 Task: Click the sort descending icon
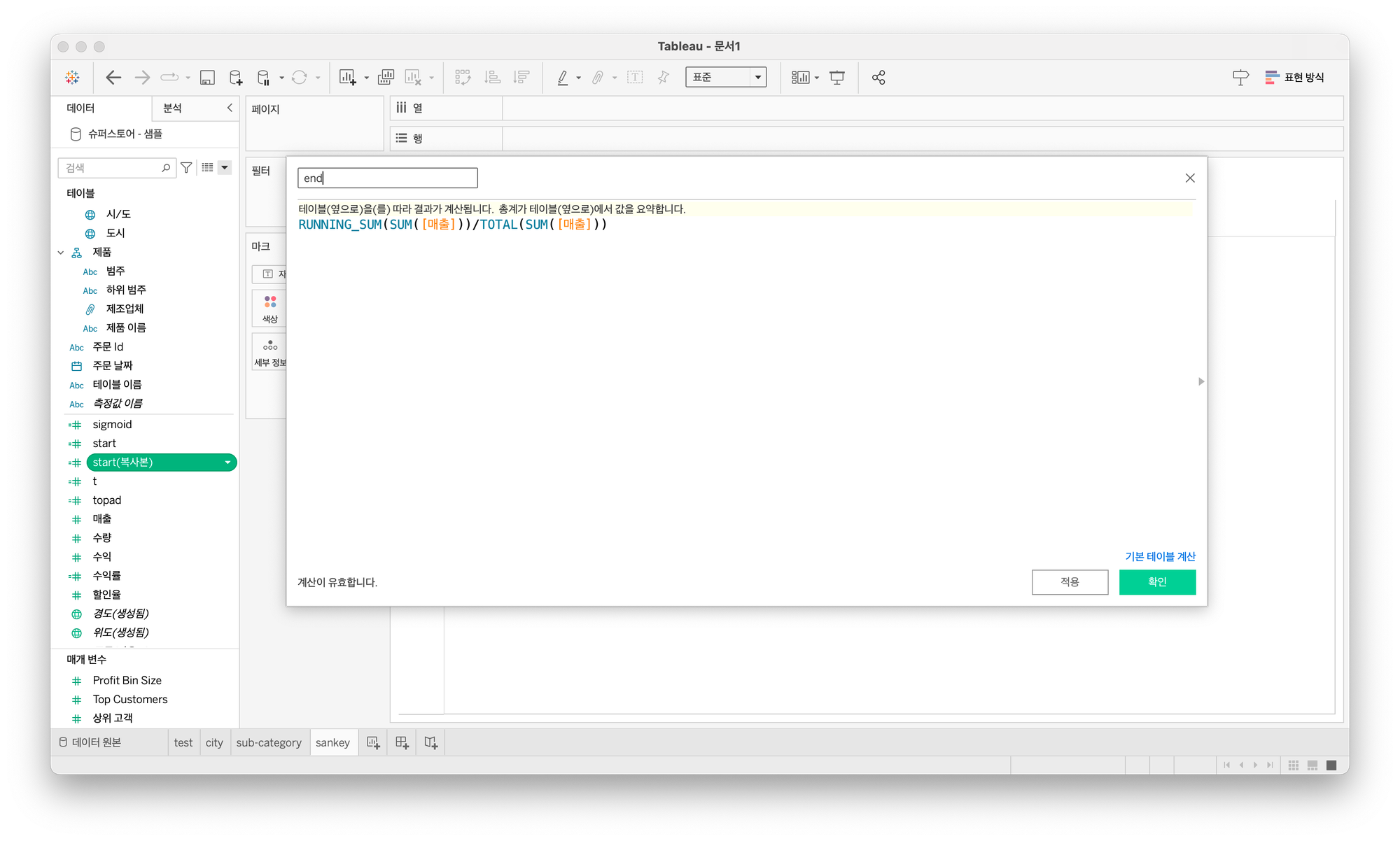(x=521, y=78)
